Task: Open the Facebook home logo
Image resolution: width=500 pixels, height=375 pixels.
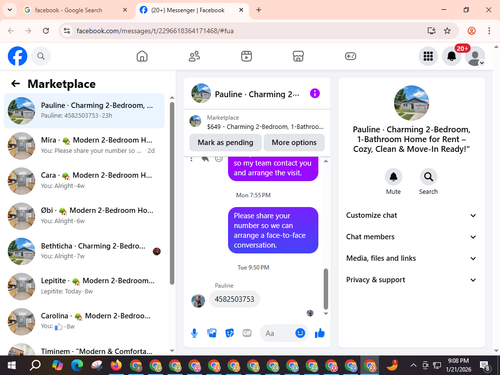Action: [x=17, y=56]
